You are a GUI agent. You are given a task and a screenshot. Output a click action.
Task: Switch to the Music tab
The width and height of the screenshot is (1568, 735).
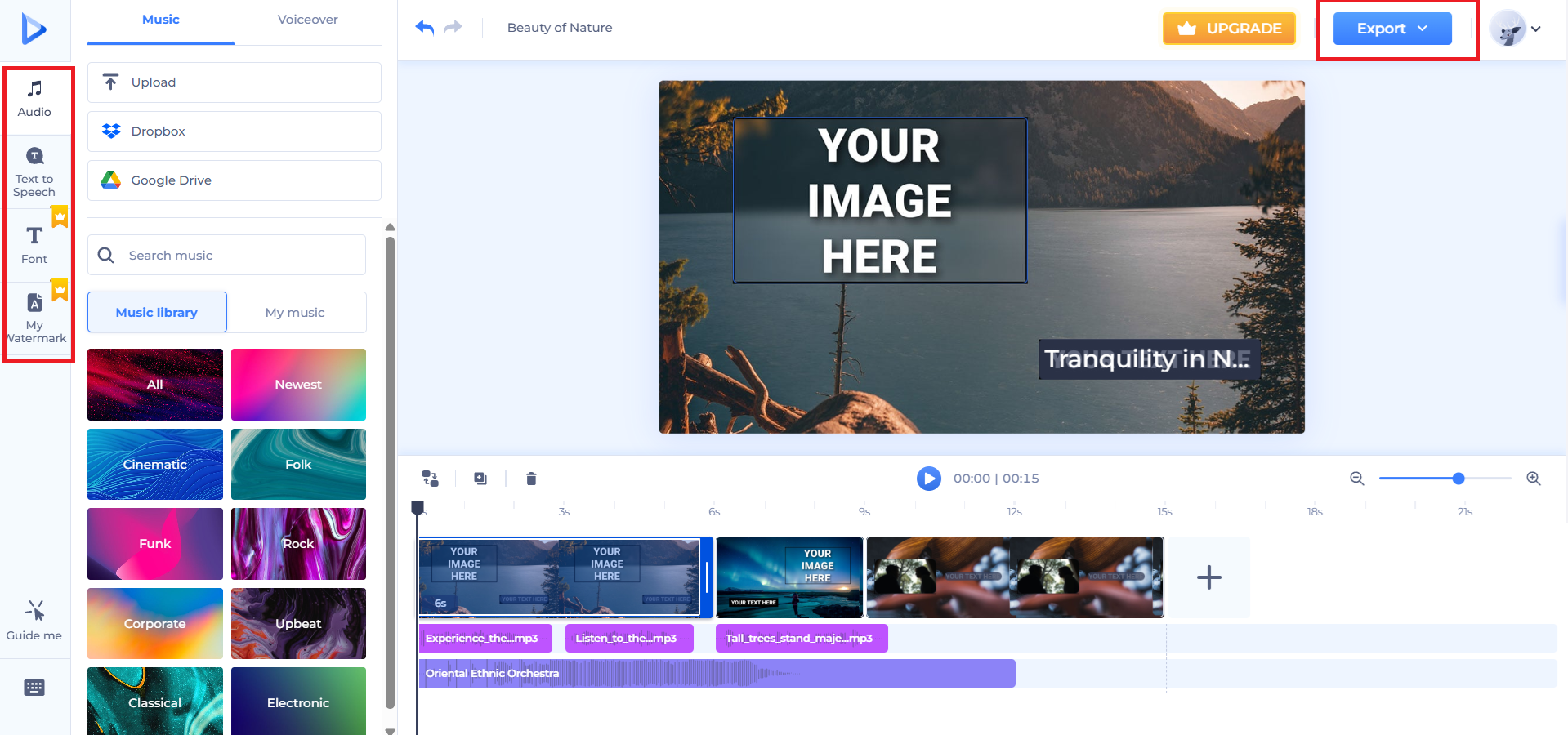[x=161, y=20]
